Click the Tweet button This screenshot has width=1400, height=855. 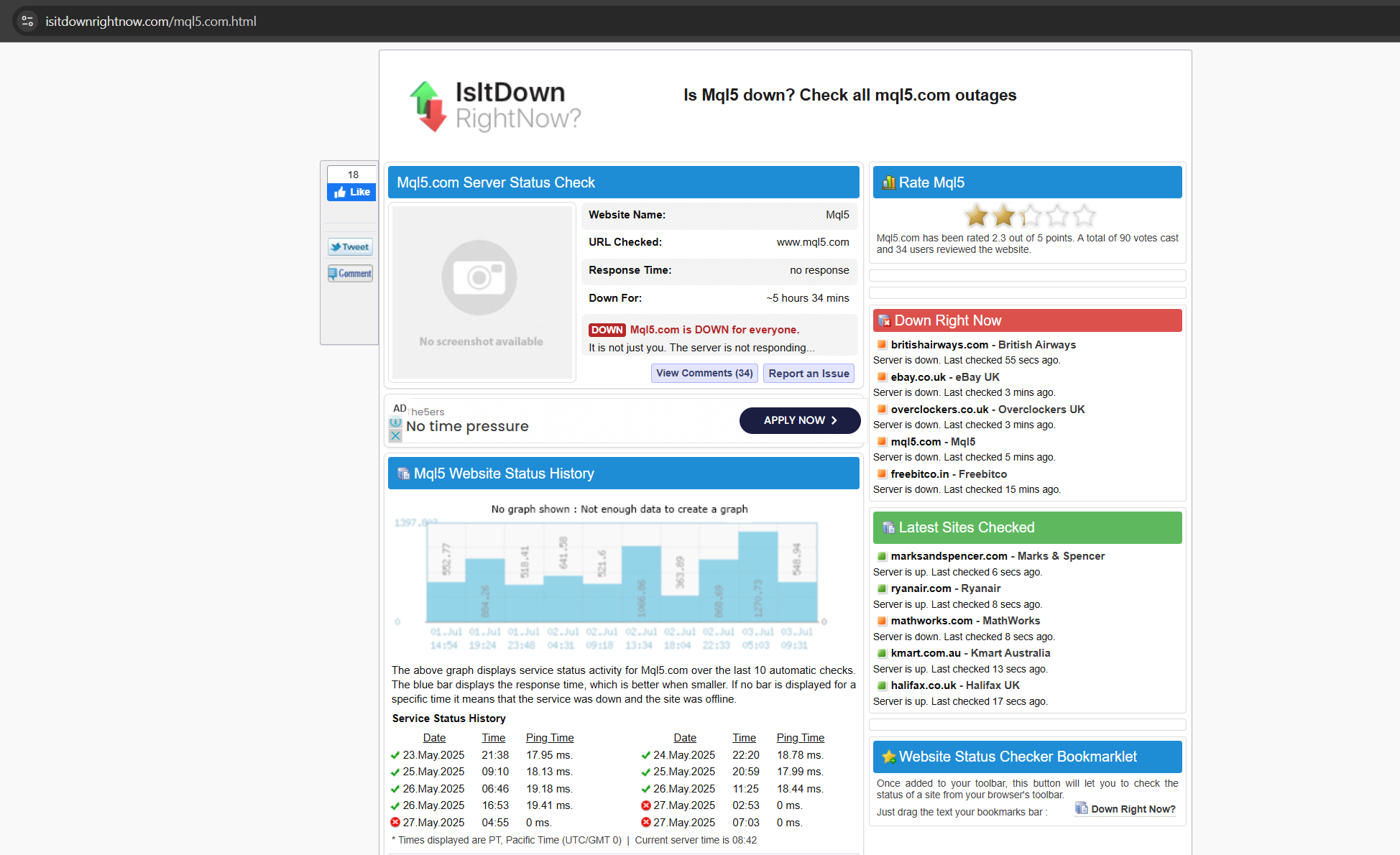click(x=350, y=246)
